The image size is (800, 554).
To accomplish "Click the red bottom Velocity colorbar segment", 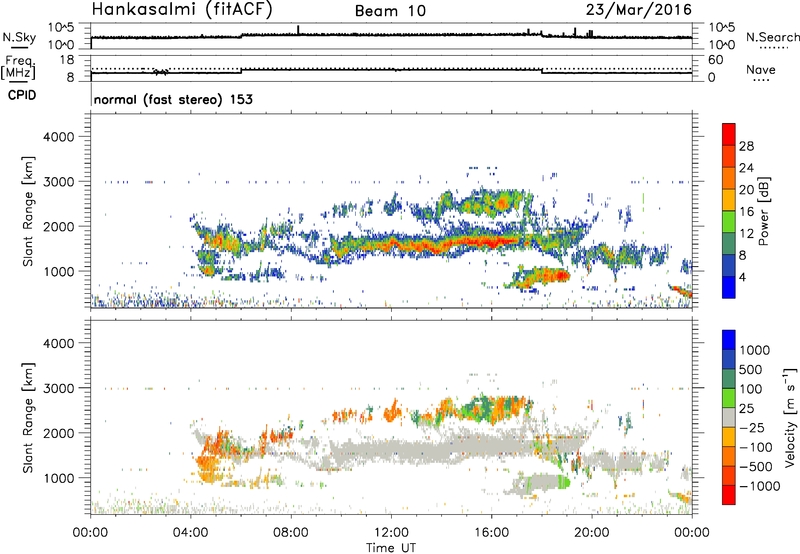I will click(729, 495).
